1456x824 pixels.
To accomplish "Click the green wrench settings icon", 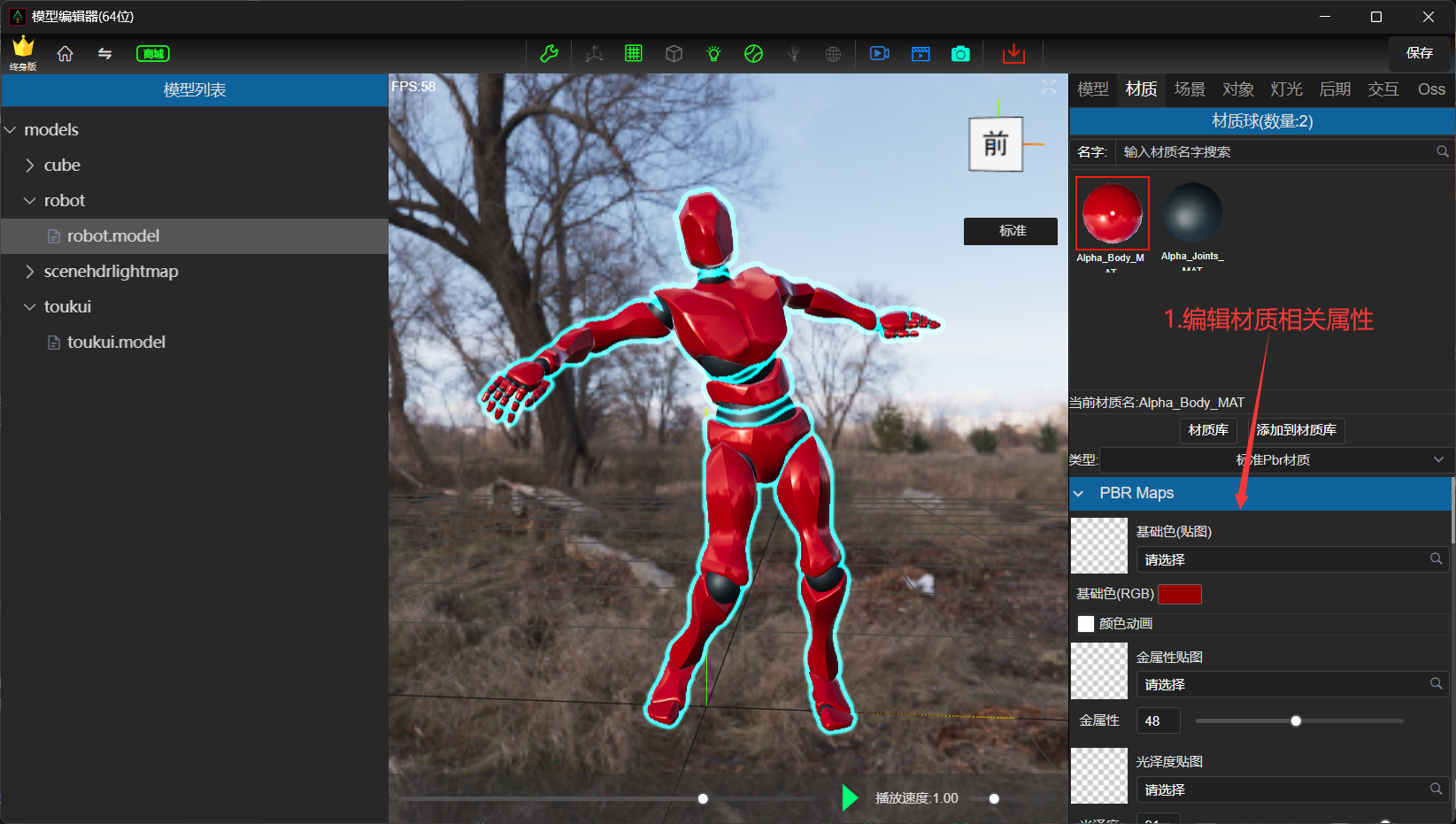I will [x=549, y=54].
